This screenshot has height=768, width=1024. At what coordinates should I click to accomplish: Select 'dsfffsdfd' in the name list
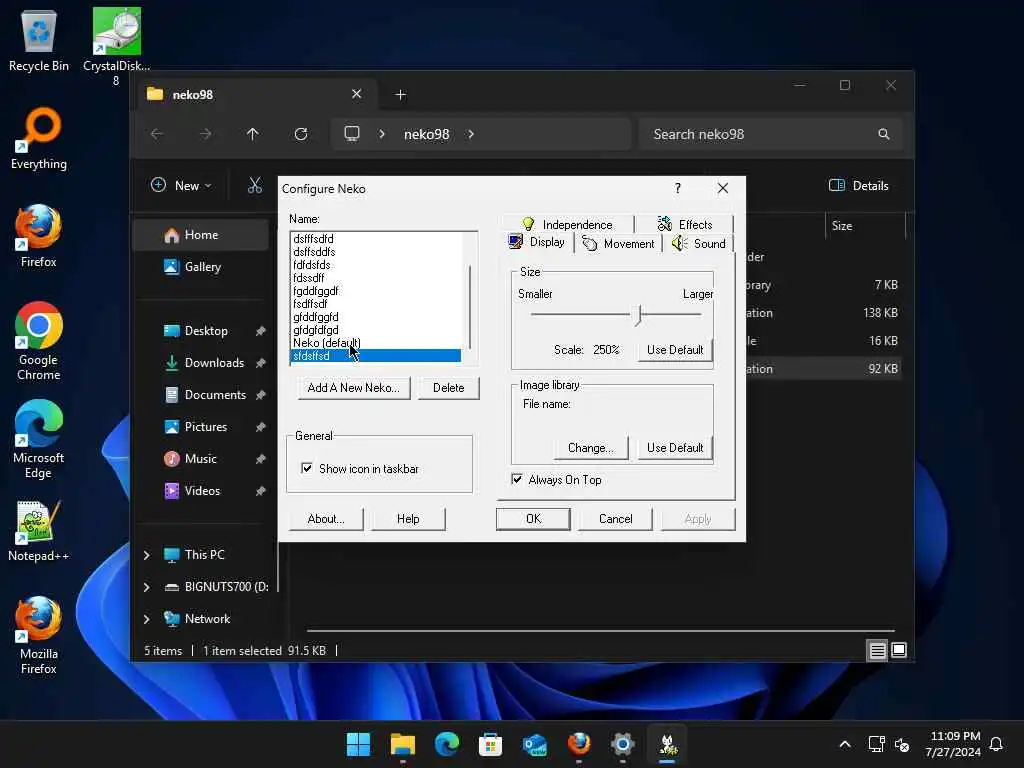[x=313, y=239]
